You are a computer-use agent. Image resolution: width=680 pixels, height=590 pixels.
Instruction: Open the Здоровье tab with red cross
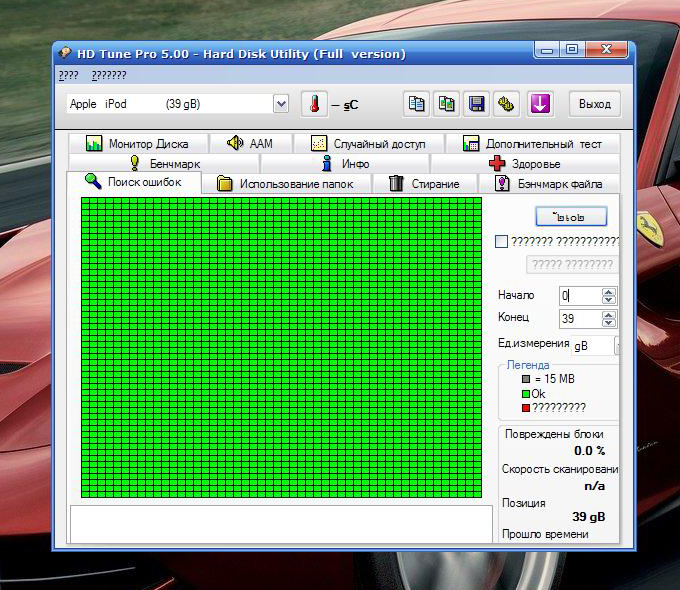tap(524, 164)
